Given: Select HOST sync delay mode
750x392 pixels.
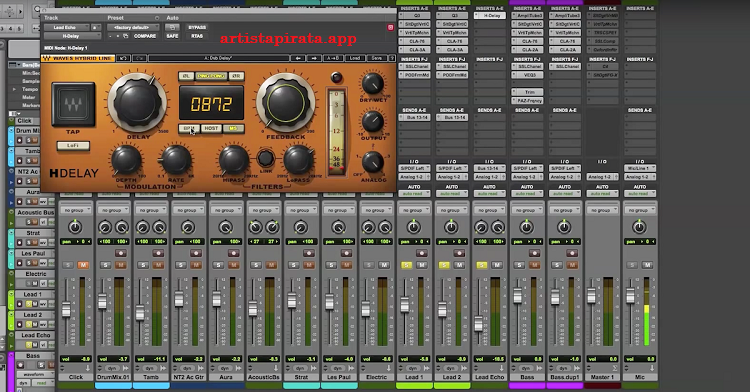Looking at the screenshot, I should [x=211, y=129].
